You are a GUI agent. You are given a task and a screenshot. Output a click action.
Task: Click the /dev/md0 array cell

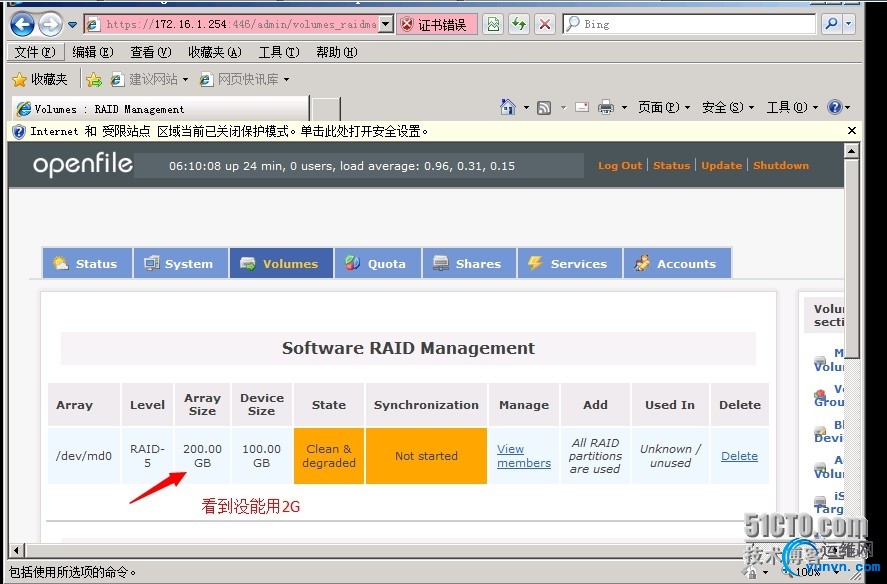tap(84, 456)
